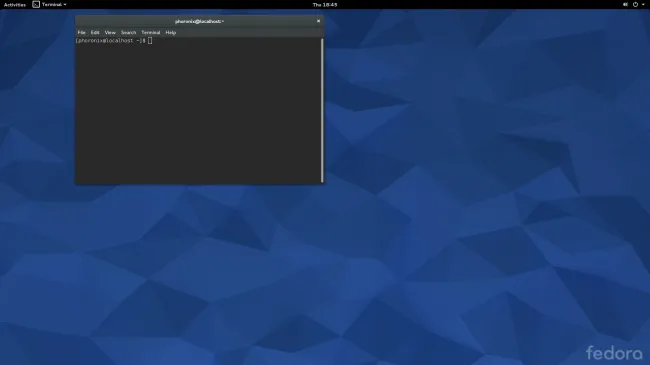Viewport: 650px width, 365px height.
Task: Expand the system menu arrow
Action: pyautogui.click(x=643, y=5)
